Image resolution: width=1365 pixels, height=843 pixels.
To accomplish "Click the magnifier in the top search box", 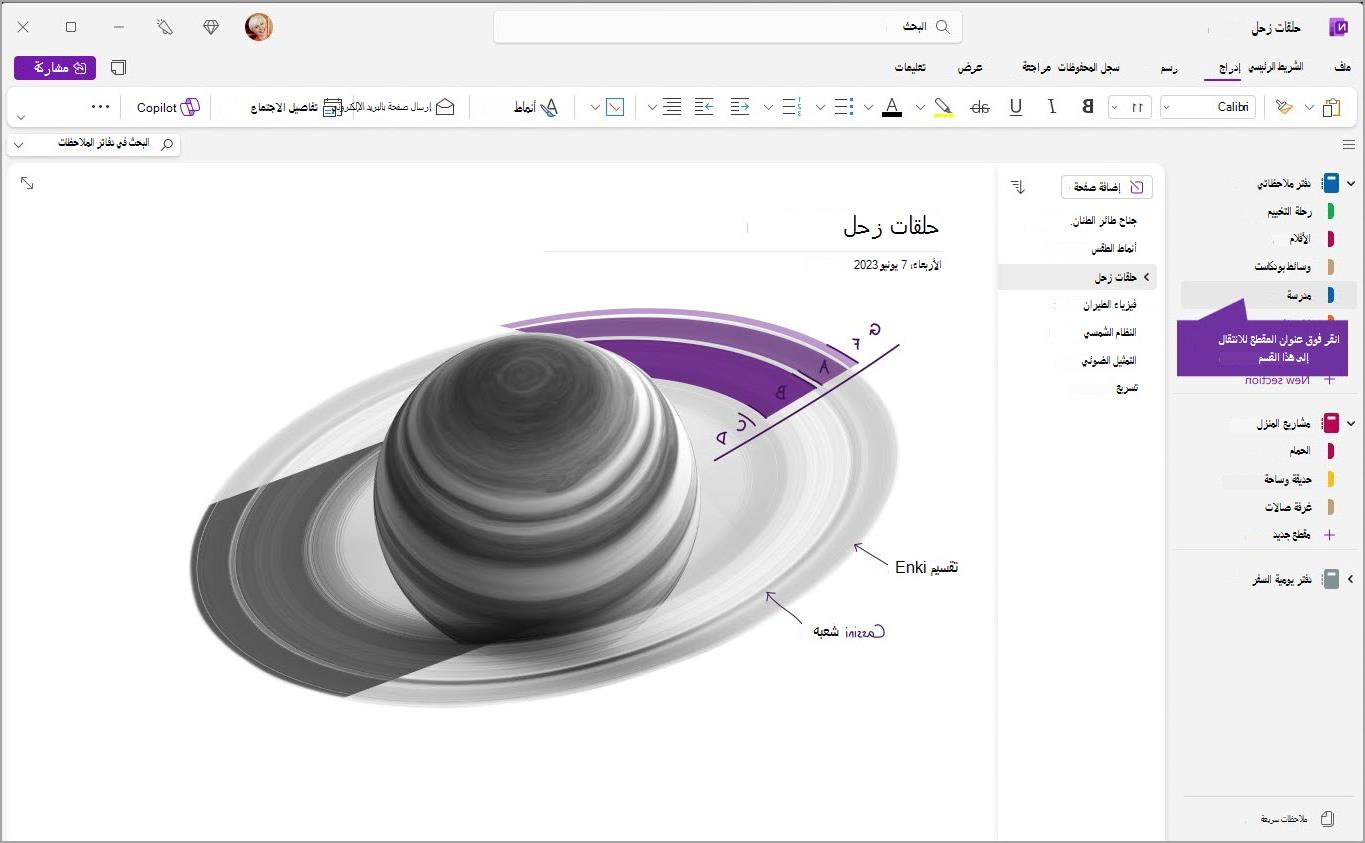I will coord(942,27).
